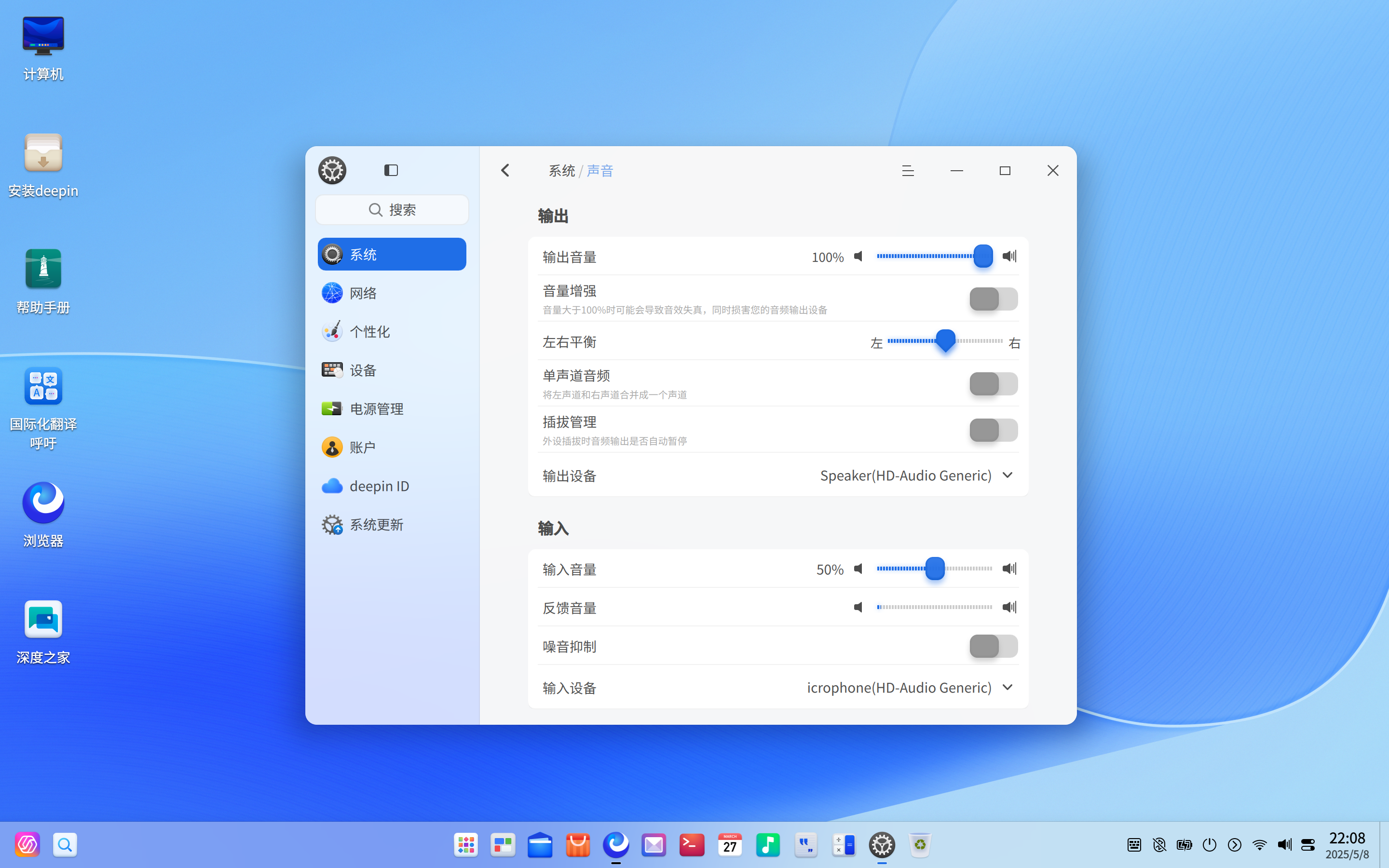The height and width of the screenshot is (868, 1389).
Task: Click the clock showing 22:08
Action: point(1347,838)
